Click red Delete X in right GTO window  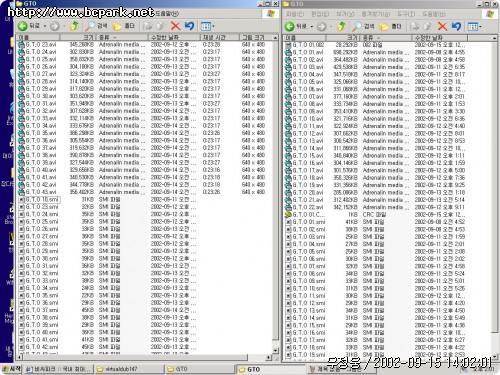point(442,26)
